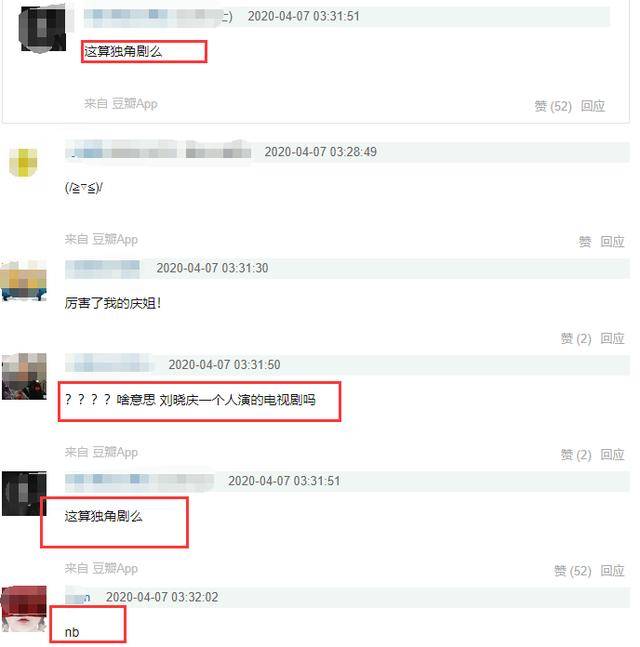Image resolution: width=640 pixels, height=647 pixels.
Task: Like the emoticon comment from 03:28:49
Action: pyautogui.click(x=585, y=241)
